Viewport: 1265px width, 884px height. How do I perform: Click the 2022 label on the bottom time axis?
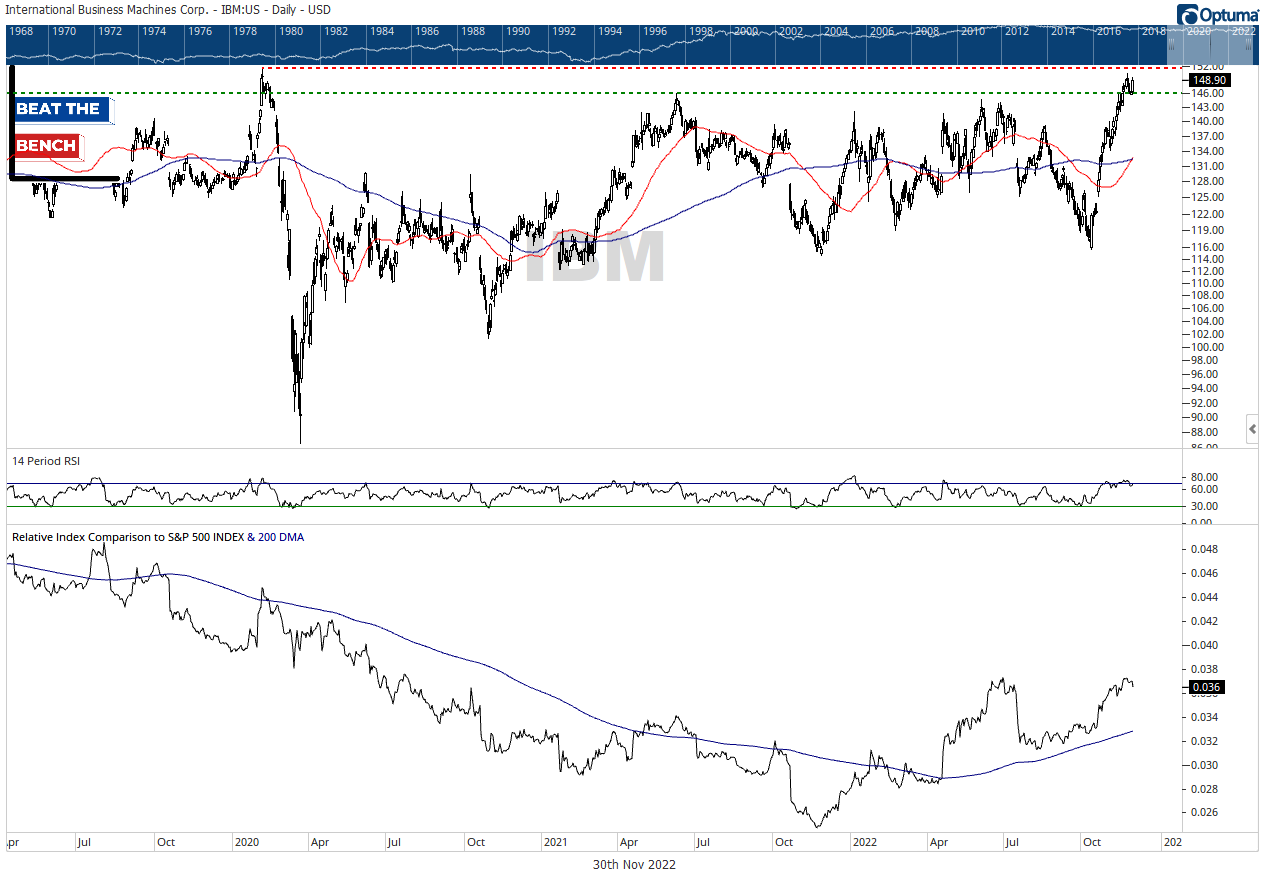(865, 842)
